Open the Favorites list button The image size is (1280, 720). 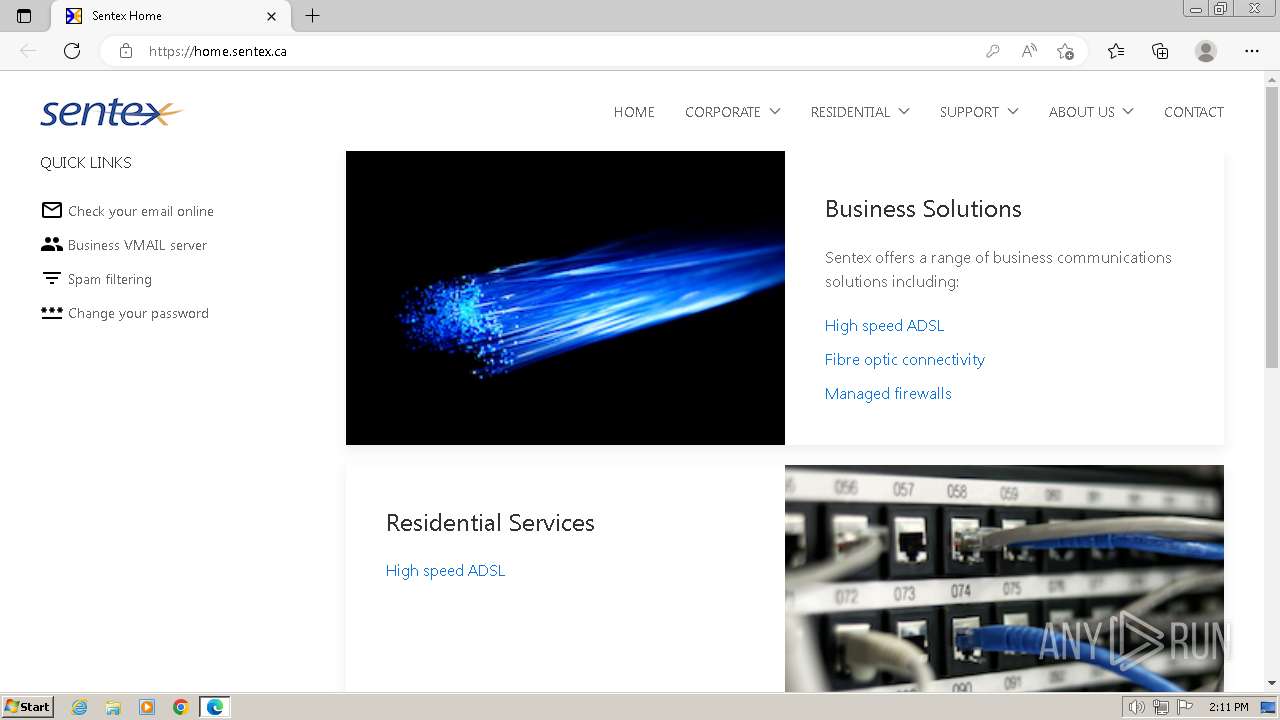pos(1116,51)
